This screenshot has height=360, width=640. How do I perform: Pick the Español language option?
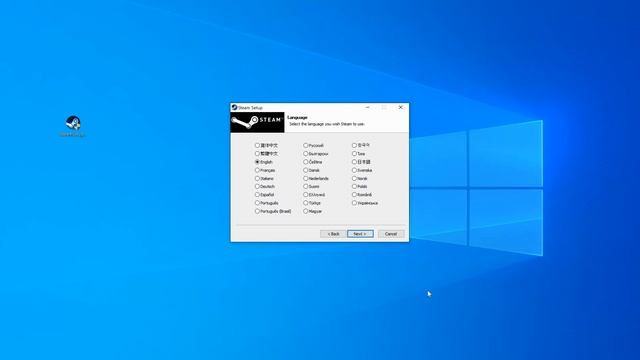point(257,195)
